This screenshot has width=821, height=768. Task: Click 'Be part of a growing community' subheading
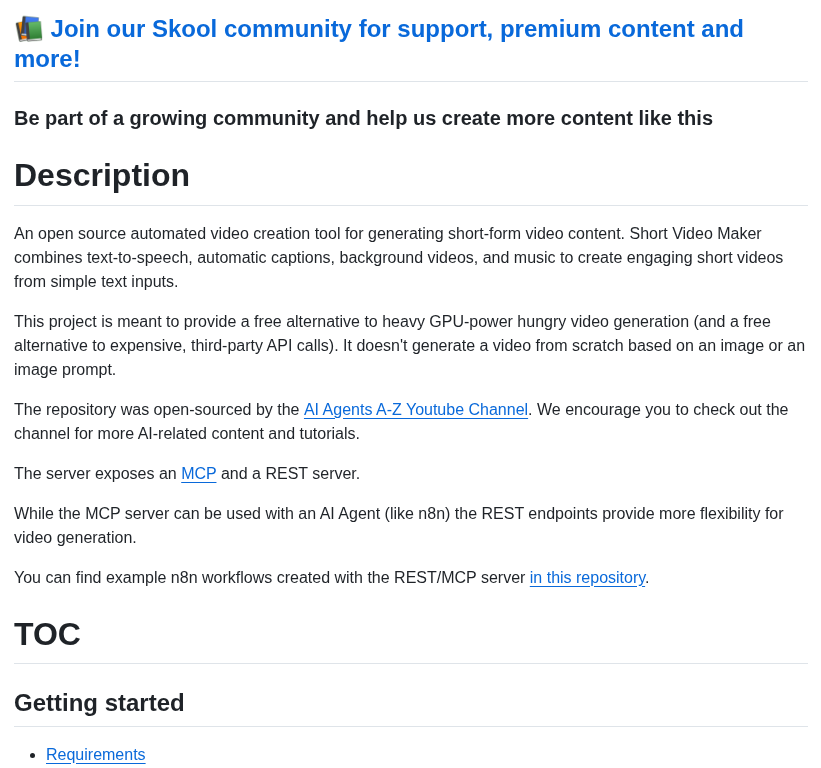(x=363, y=118)
